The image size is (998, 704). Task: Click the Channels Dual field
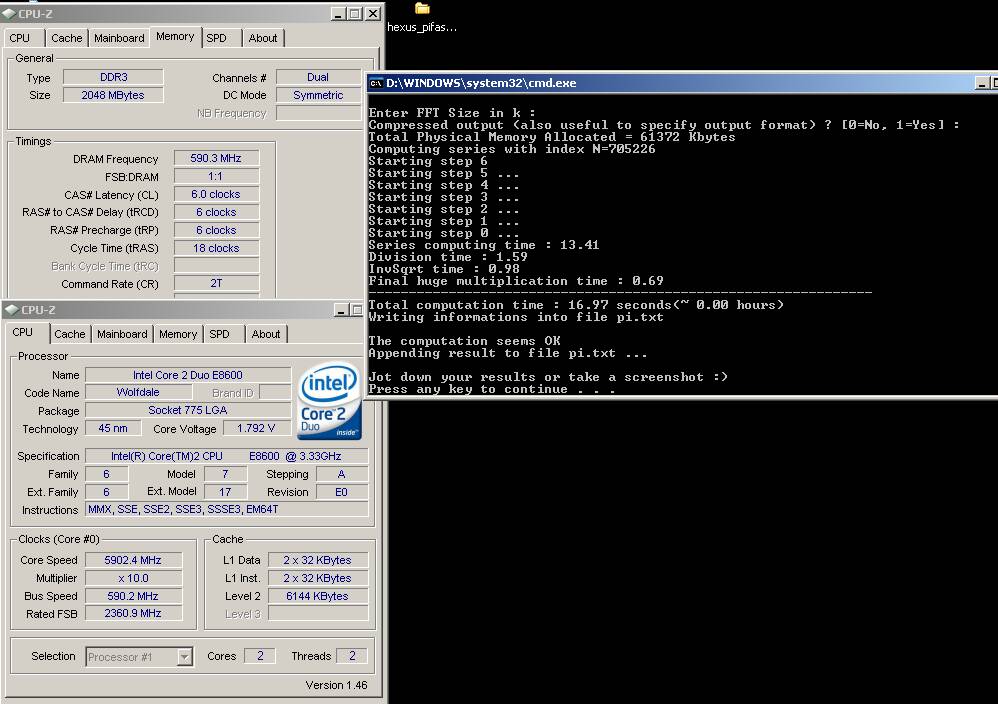pyautogui.click(x=318, y=77)
